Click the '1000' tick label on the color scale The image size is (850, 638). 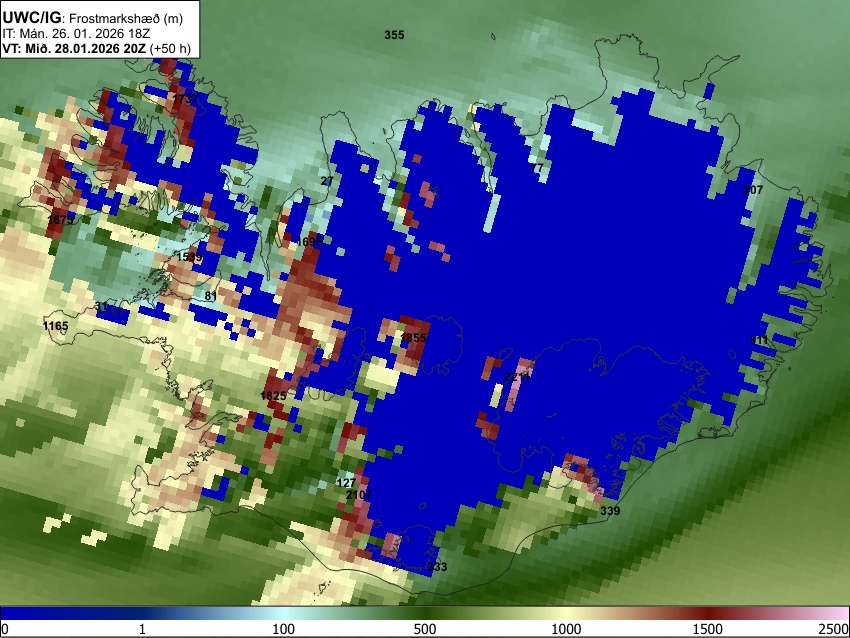[x=566, y=629]
